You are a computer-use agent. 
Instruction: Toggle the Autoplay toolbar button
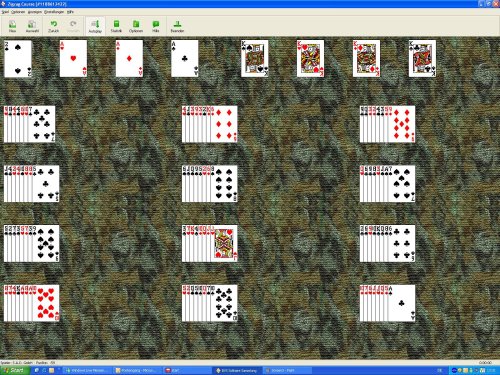click(95, 26)
